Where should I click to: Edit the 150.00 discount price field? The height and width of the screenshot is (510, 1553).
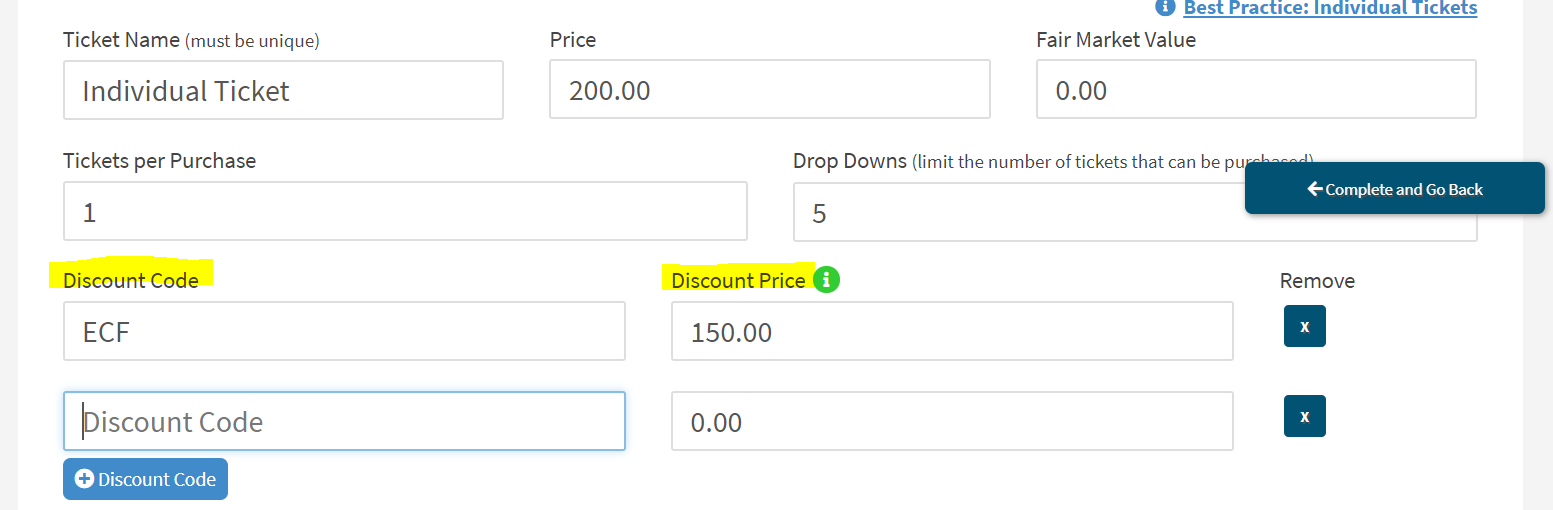pos(951,331)
